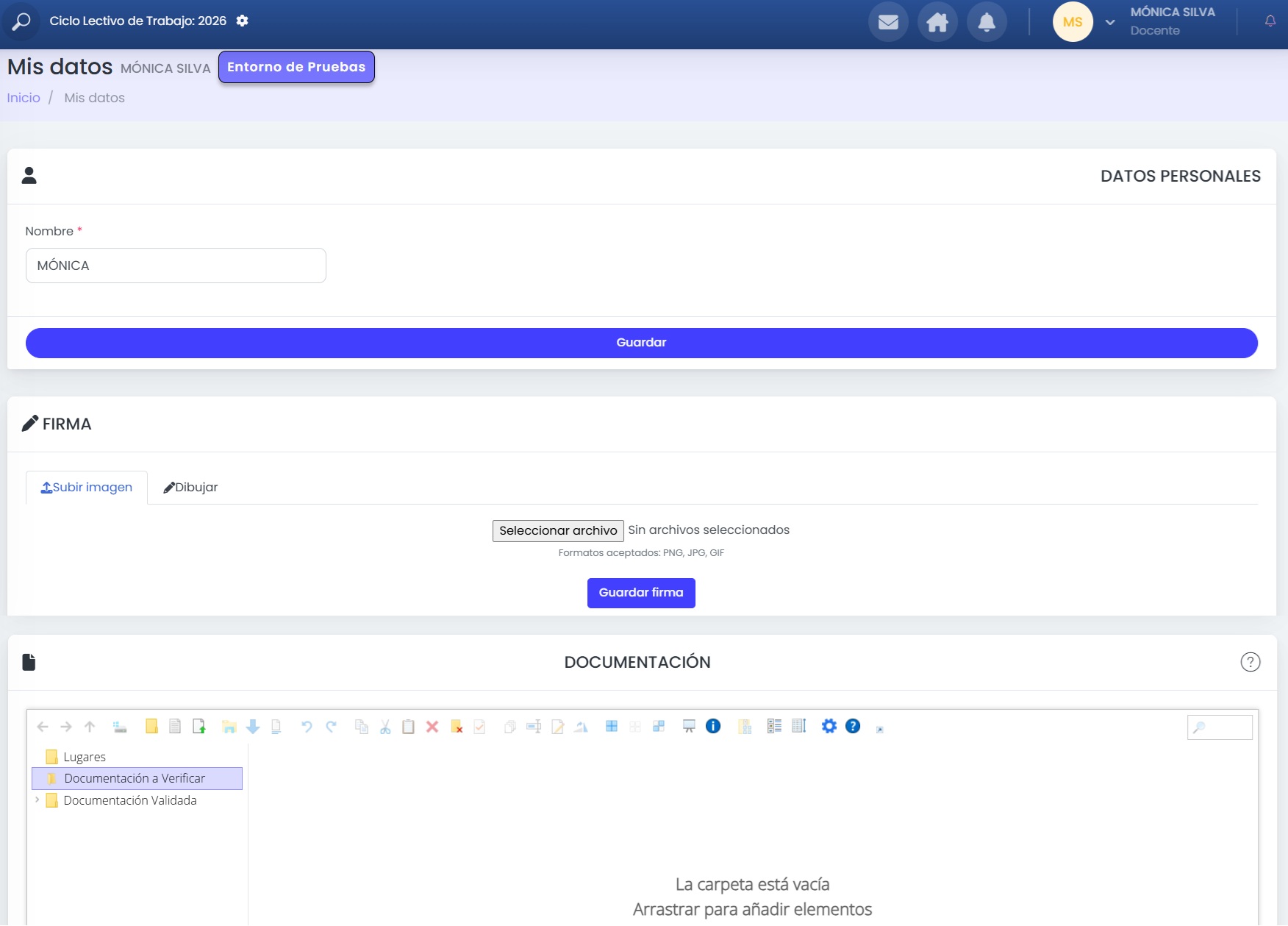
Task: Click the small outline bell at far right
Action: point(1270,21)
